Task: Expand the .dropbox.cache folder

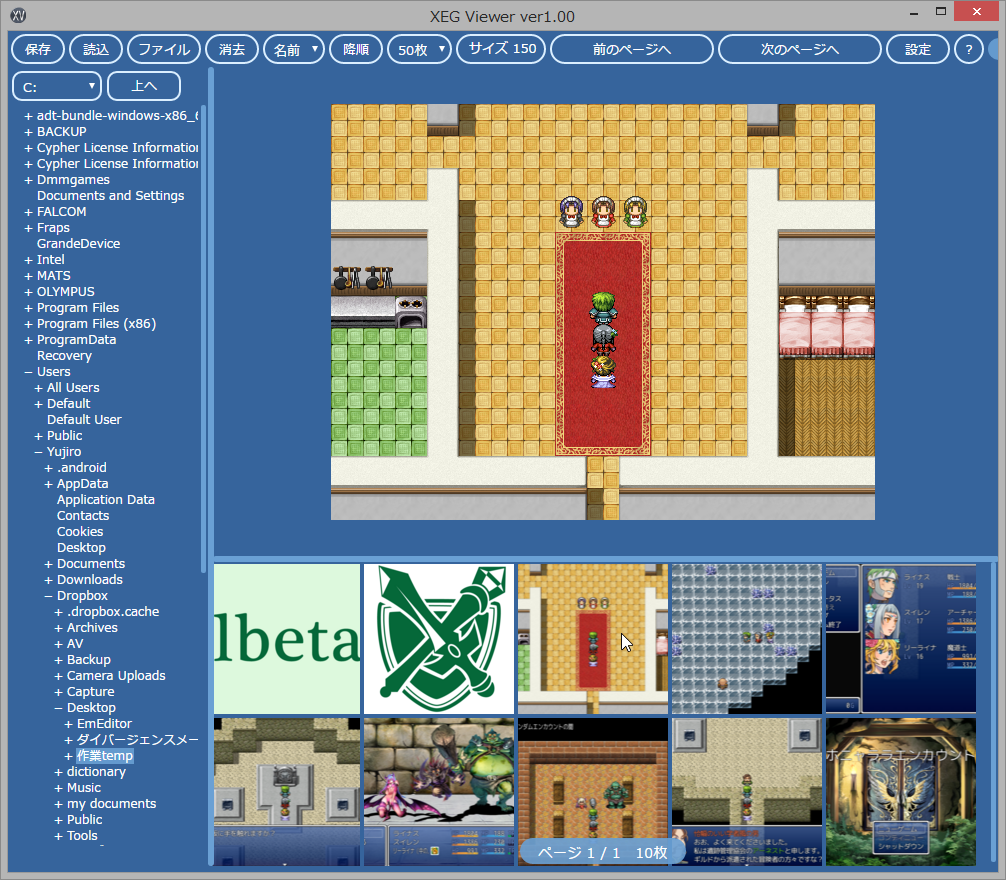Action: click(59, 612)
